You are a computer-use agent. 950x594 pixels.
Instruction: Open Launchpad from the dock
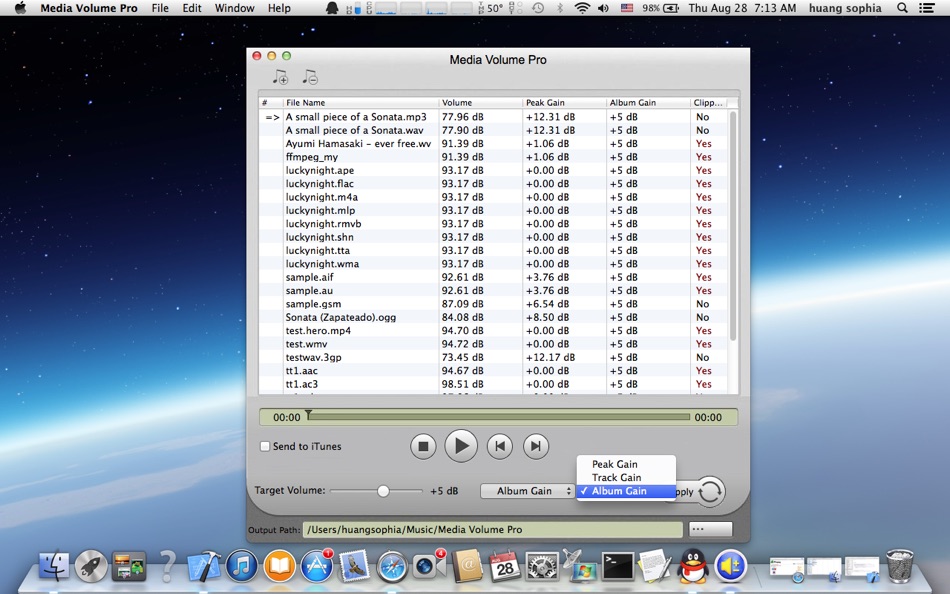point(91,566)
